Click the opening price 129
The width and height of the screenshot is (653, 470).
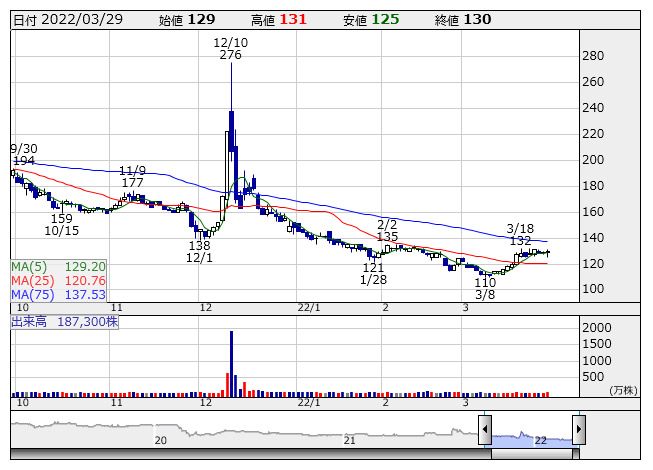click(x=201, y=20)
